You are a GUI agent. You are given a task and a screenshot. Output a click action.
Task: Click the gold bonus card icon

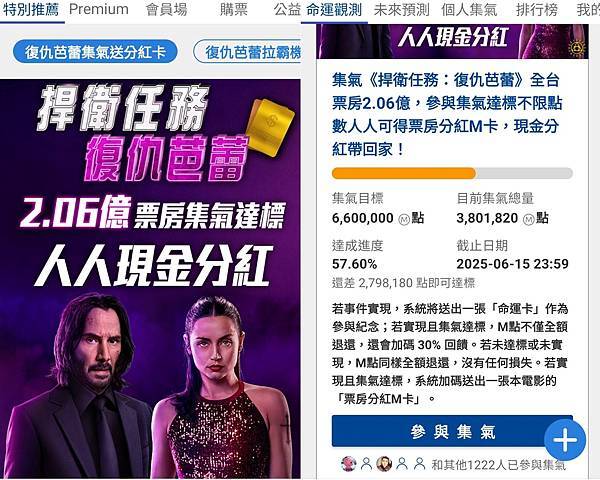point(270,127)
